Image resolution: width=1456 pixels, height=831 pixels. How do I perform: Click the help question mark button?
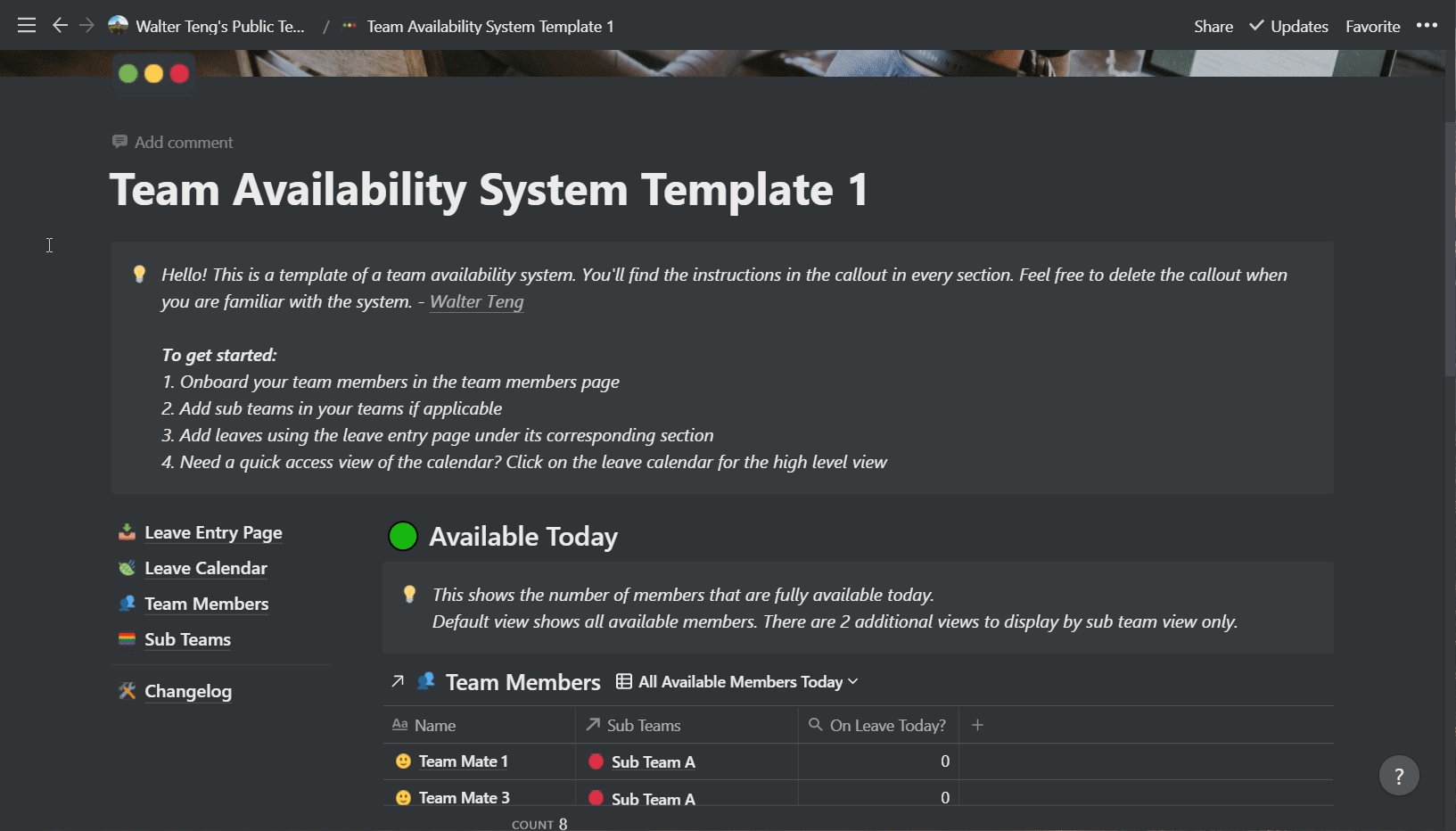1398,776
